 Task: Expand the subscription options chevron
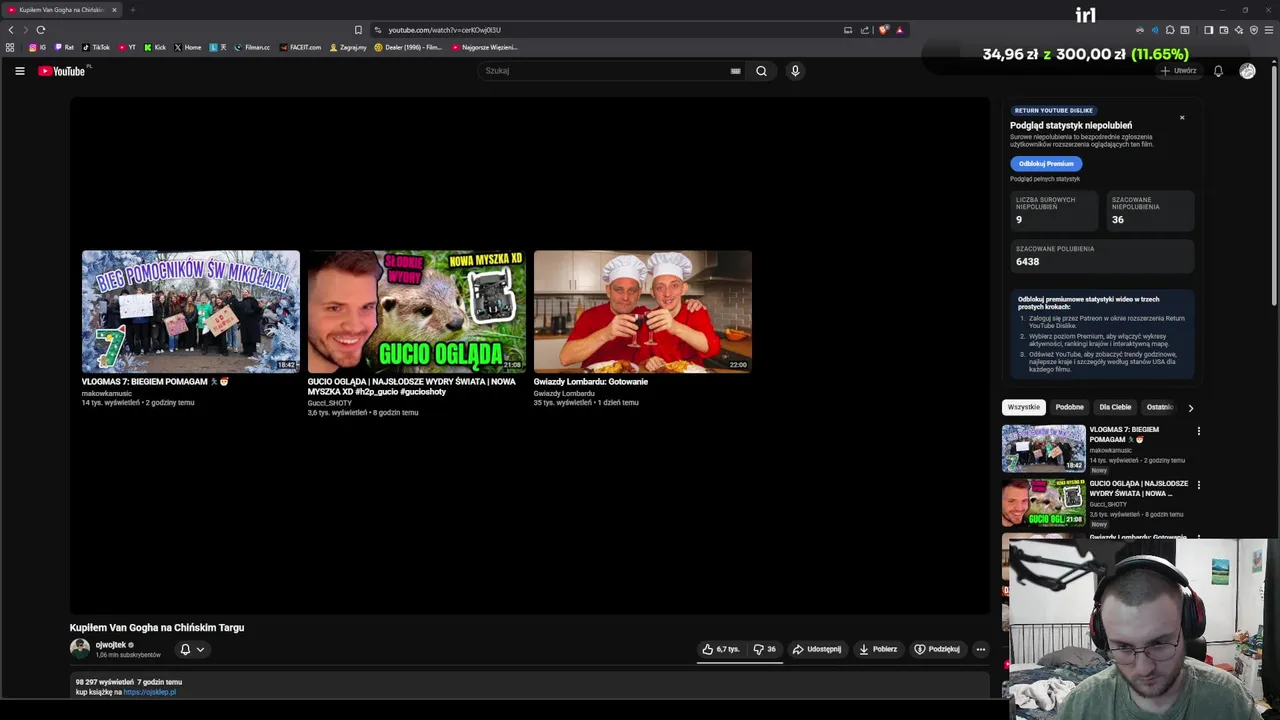(x=200, y=649)
